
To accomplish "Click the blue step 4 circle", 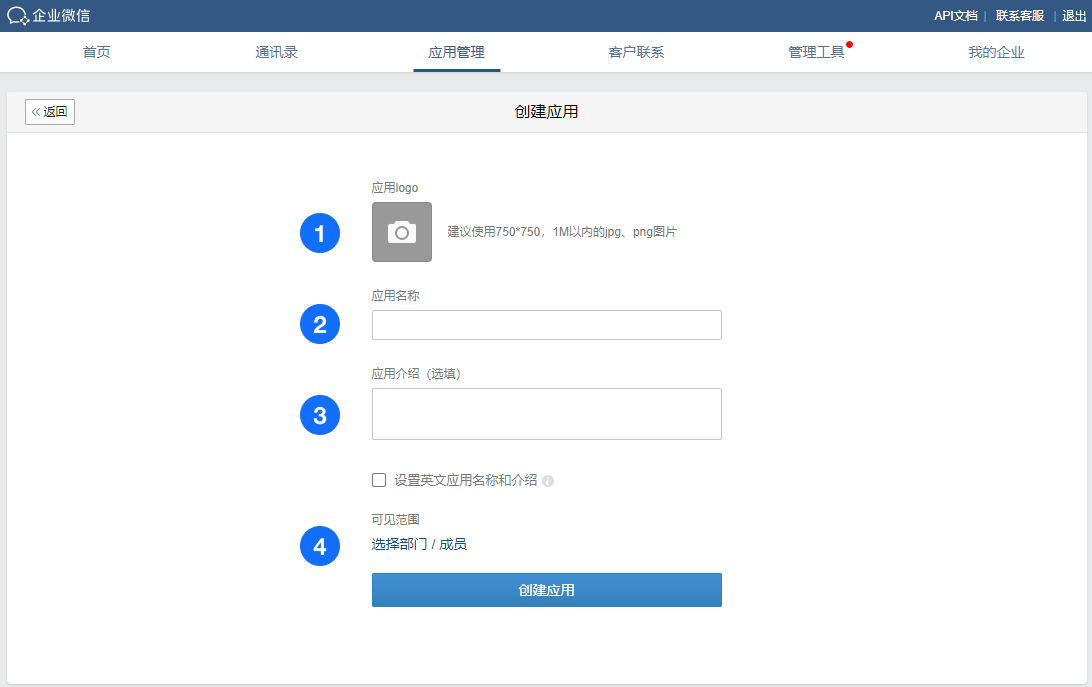I will coord(320,546).
